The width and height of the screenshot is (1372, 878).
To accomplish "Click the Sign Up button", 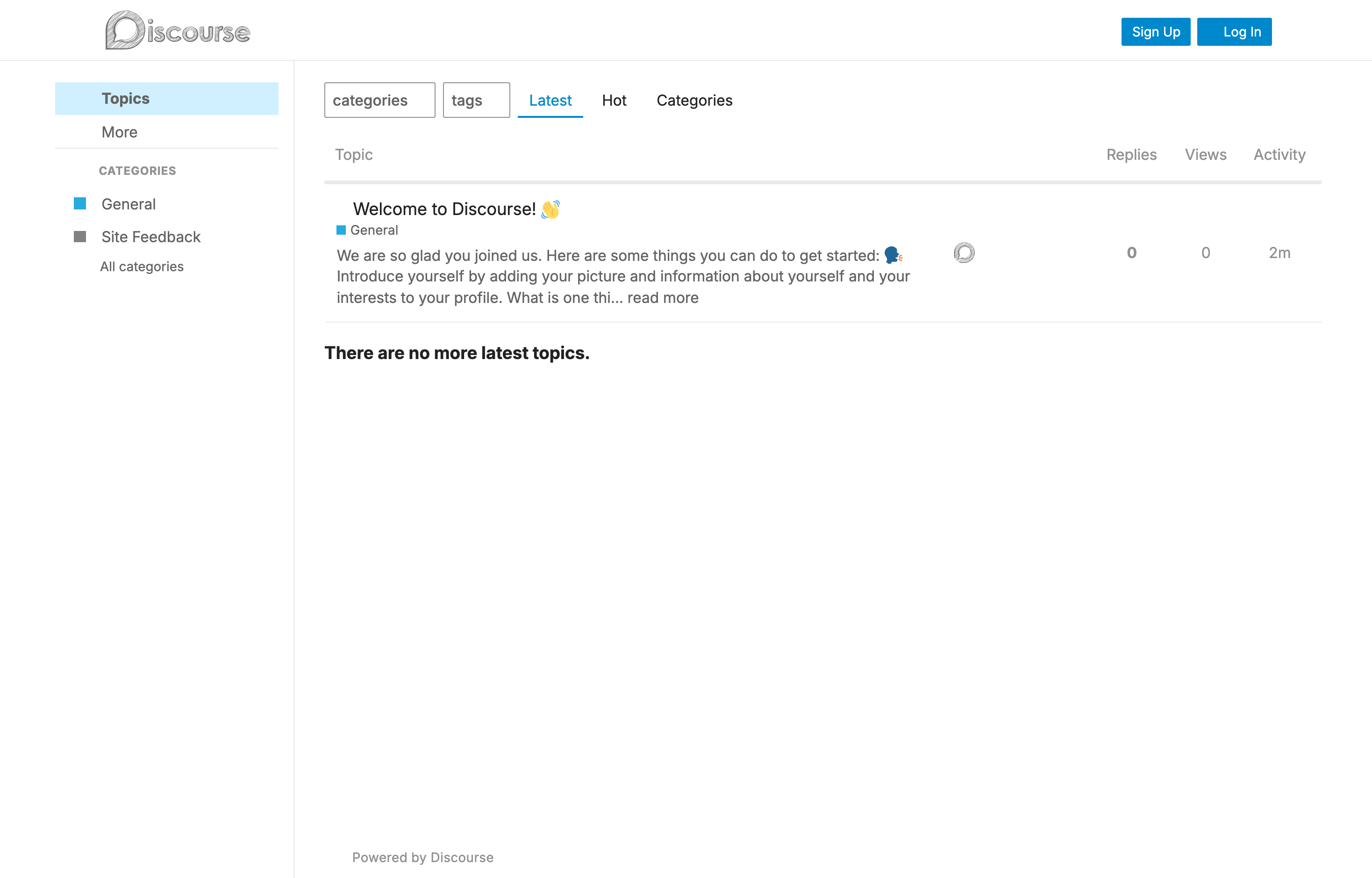I will pyautogui.click(x=1156, y=32).
